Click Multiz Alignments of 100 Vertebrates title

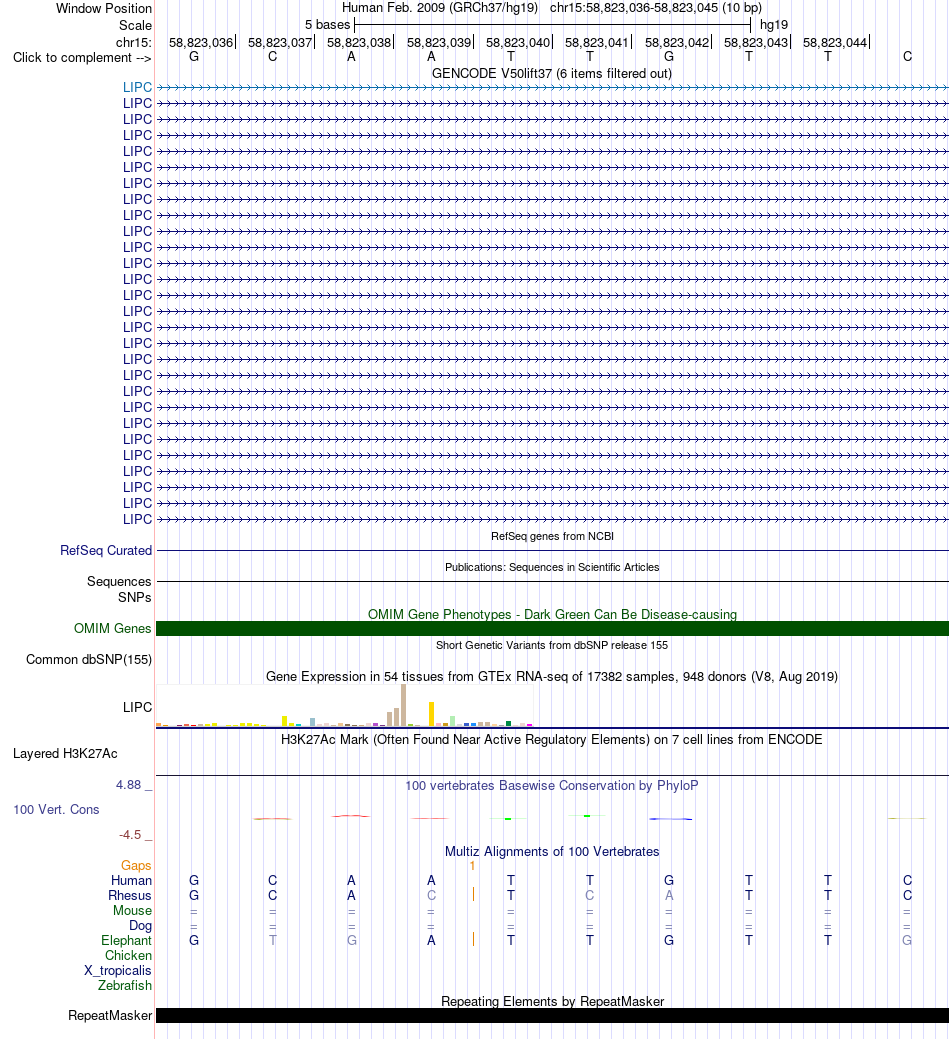point(552,851)
